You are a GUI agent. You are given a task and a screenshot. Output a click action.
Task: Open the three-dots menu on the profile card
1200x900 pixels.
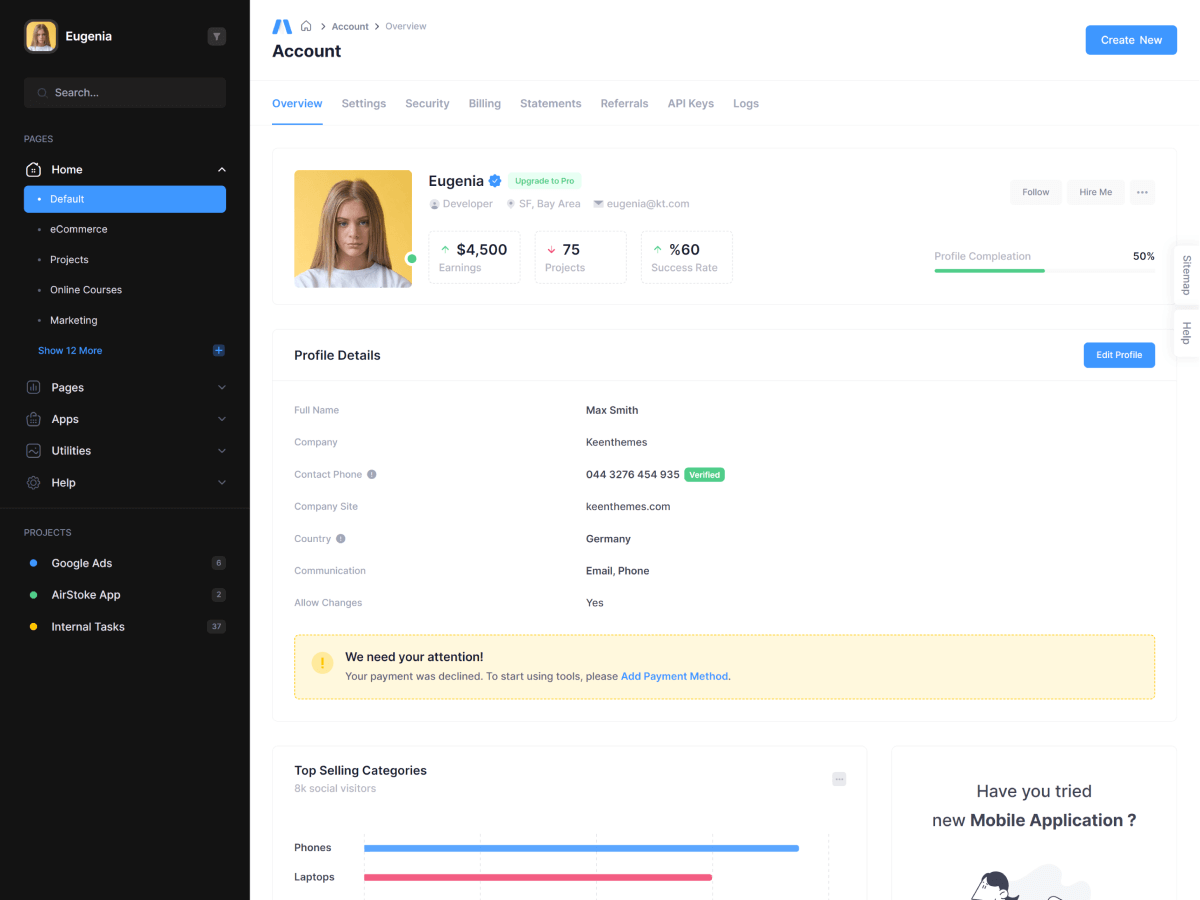tap(1142, 192)
